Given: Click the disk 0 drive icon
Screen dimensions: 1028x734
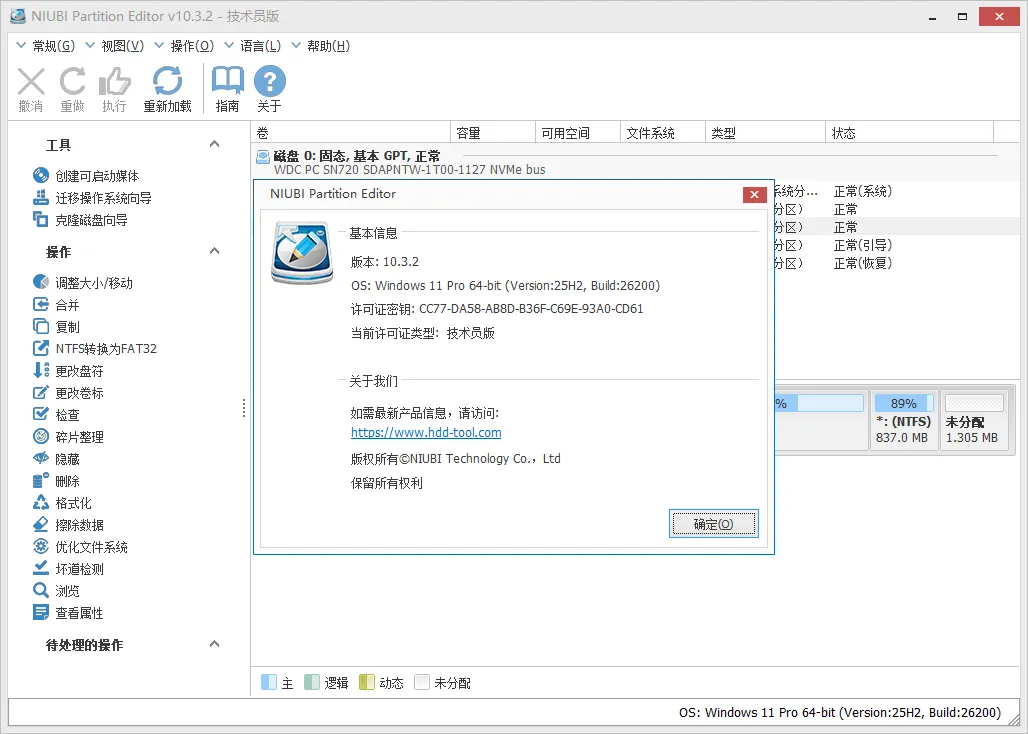Looking at the screenshot, I should 263,157.
